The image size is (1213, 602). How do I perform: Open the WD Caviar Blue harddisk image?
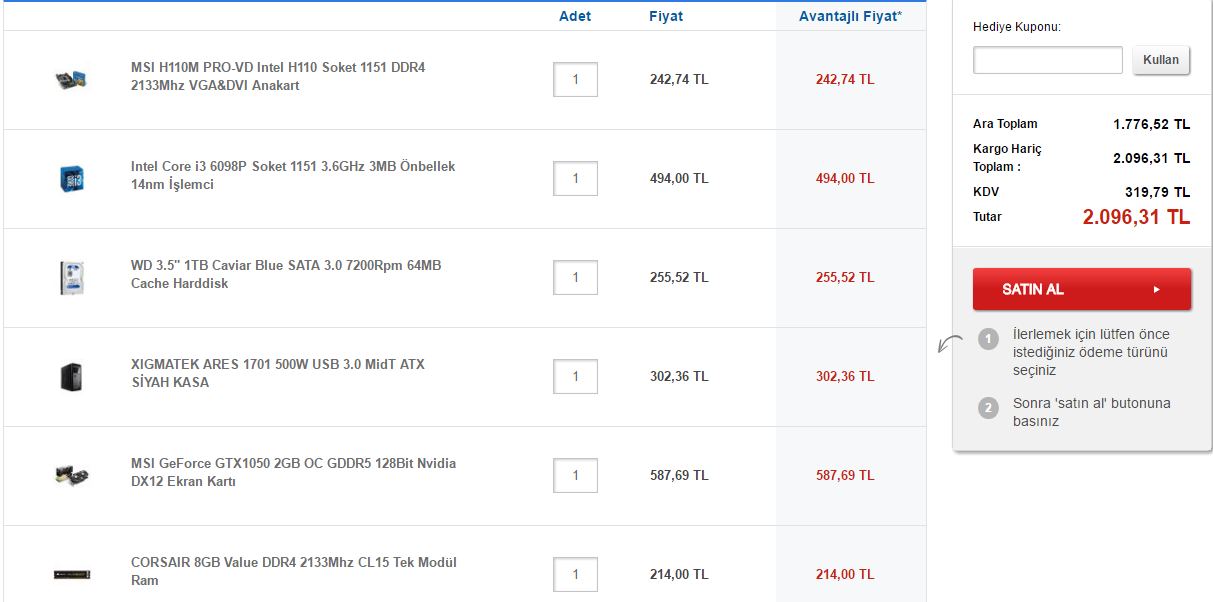pyautogui.click(x=71, y=277)
